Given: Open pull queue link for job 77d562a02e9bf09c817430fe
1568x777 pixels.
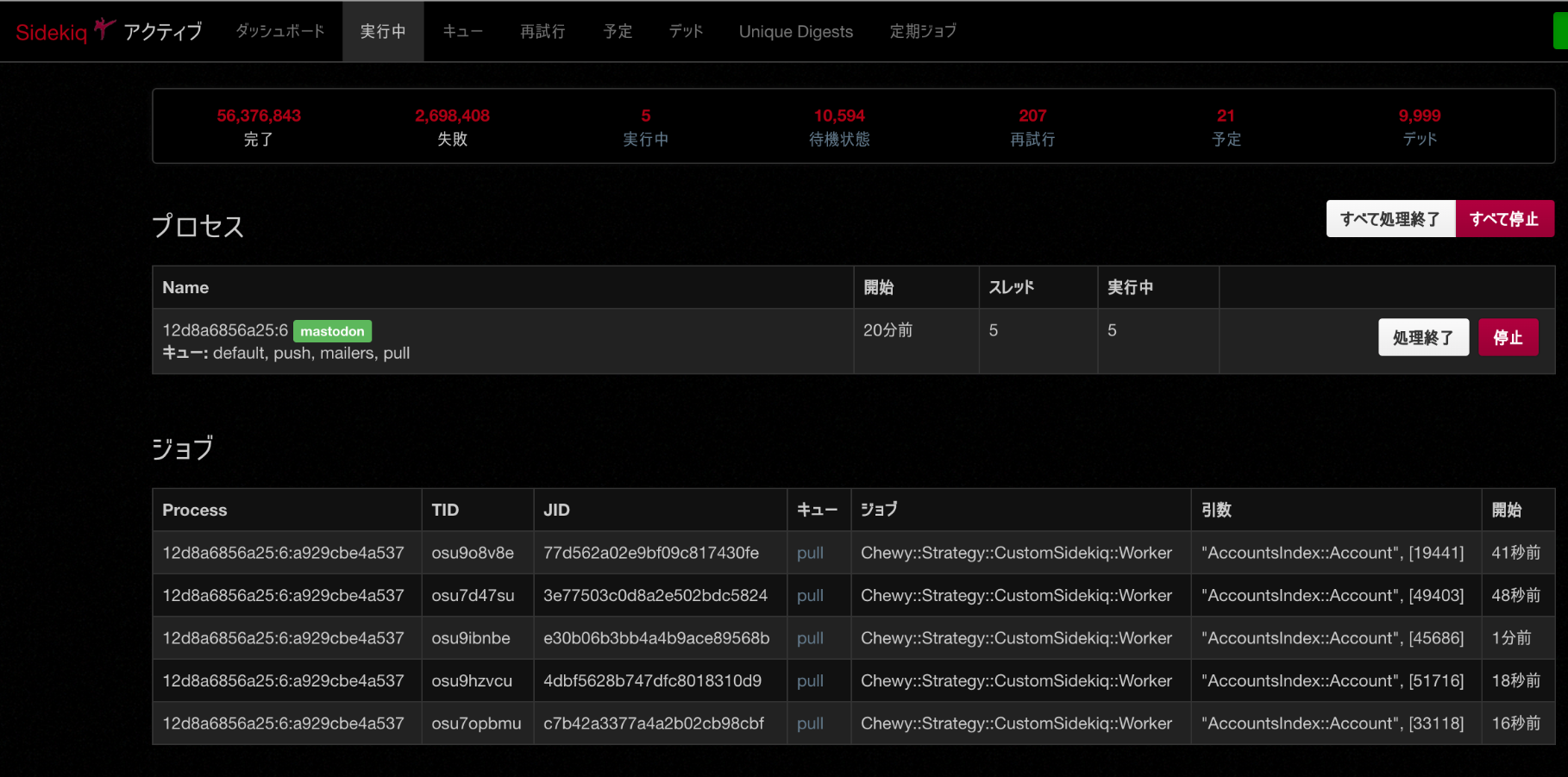Looking at the screenshot, I should pyautogui.click(x=810, y=553).
